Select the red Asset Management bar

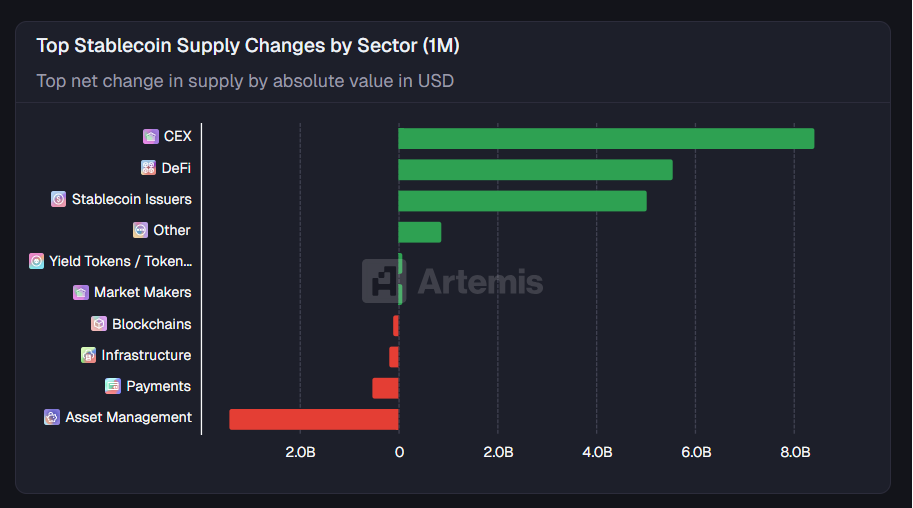314,419
